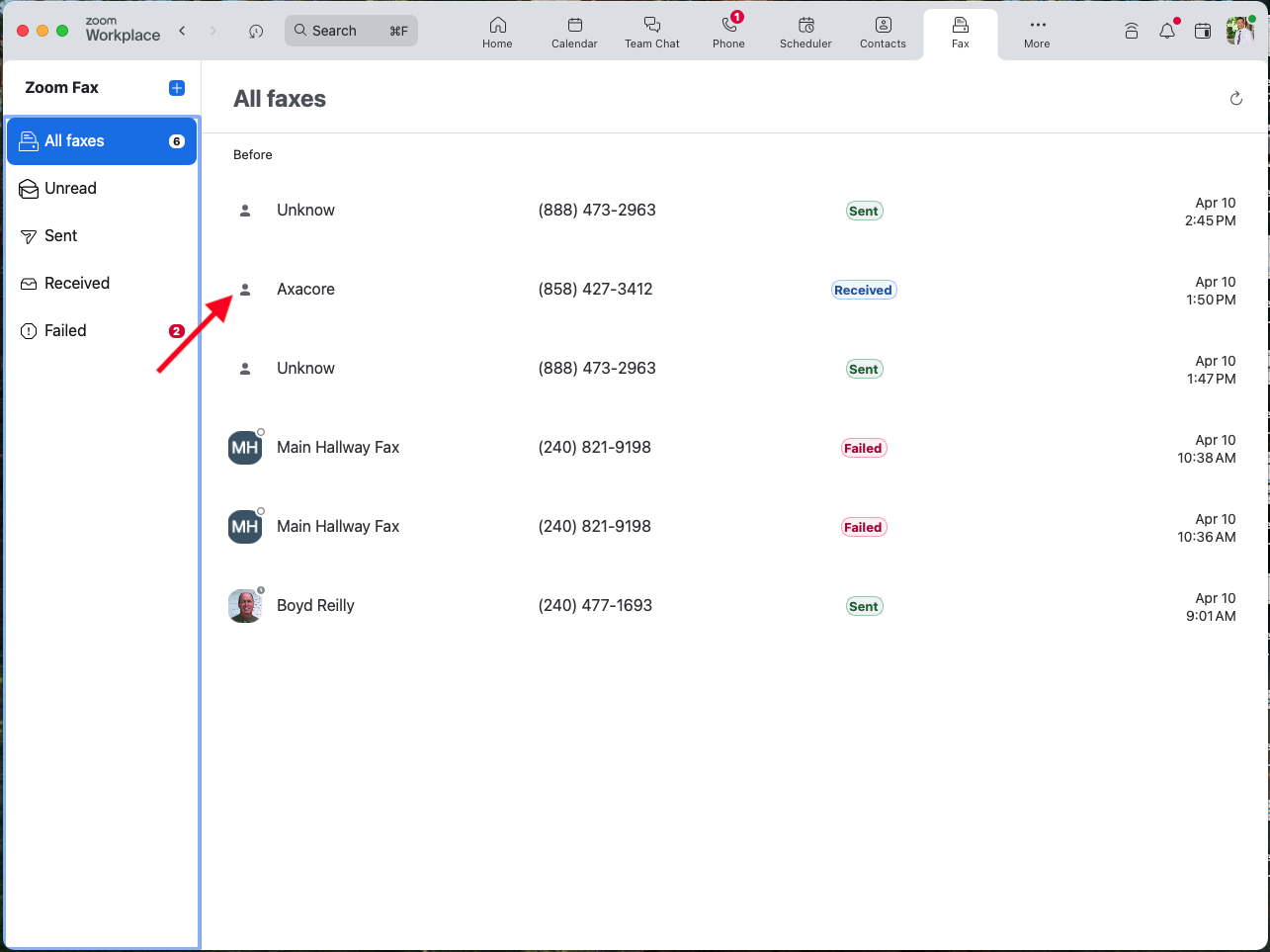The image size is (1270, 952).
Task: Open the Axacore fax entry
Action: pyautogui.click(x=733, y=290)
